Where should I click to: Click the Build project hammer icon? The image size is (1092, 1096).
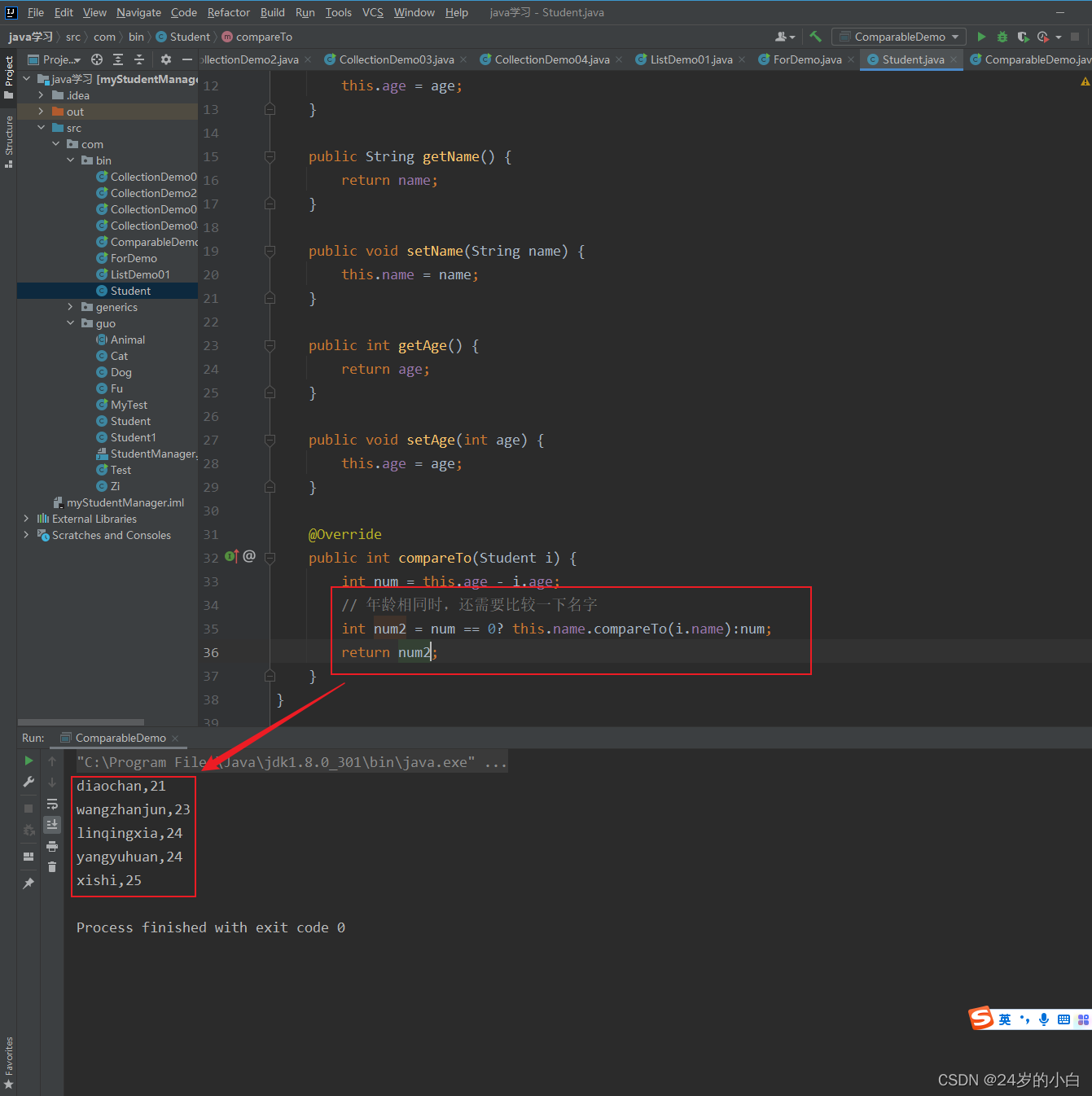(815, 37)
